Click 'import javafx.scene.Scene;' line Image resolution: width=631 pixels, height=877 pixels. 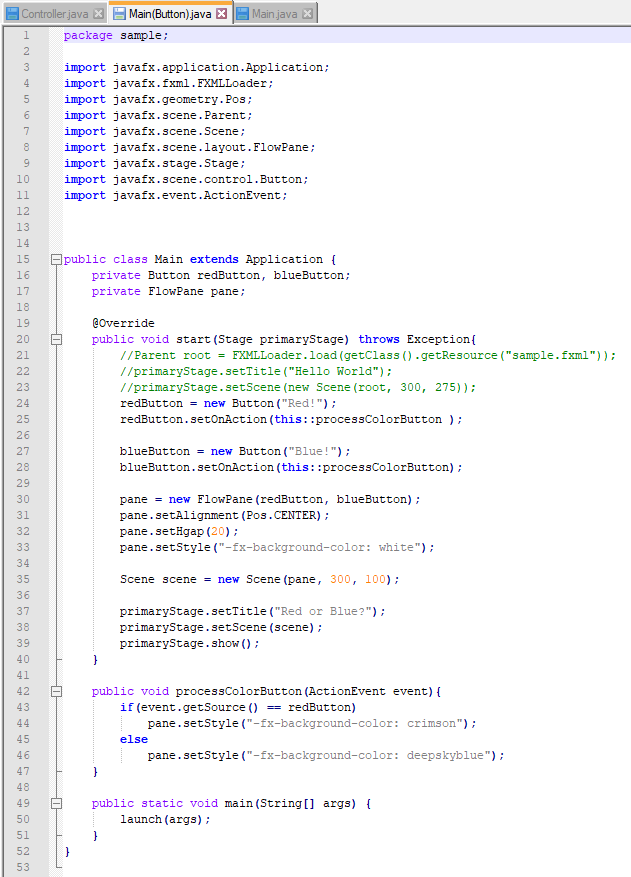point(154,132)
